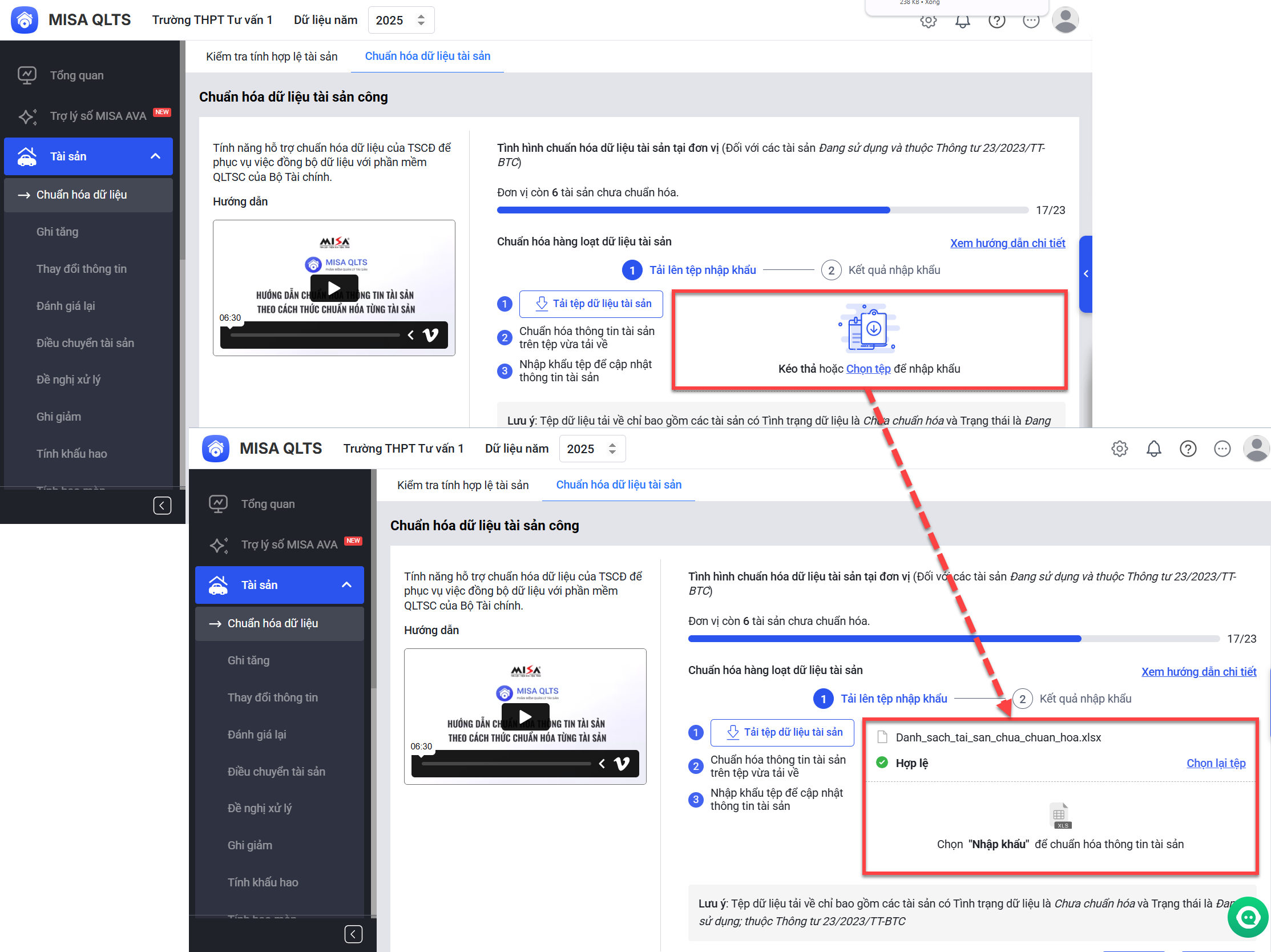Viewport: 1271px width, 952px height.
Task: Open the more options ellipsis icon
Action: pos(1222,449)
